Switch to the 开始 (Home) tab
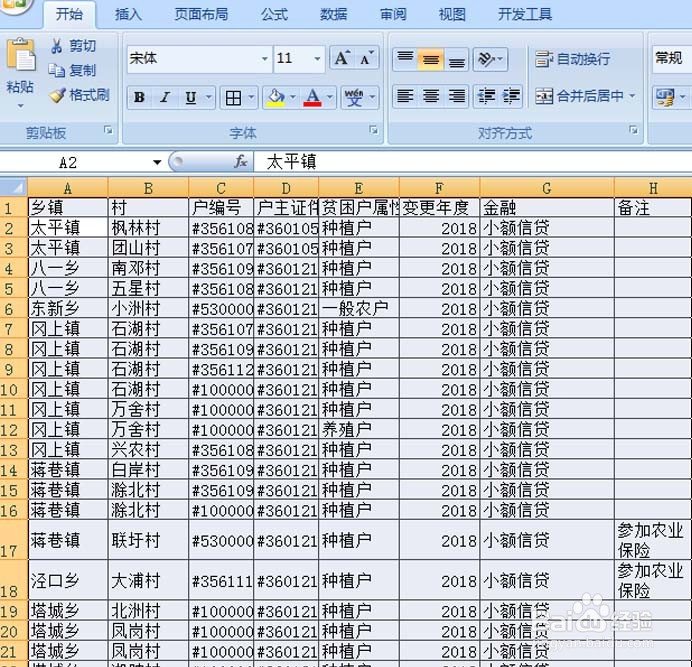This screenshot has height=667, width=692. pos(69,14)
